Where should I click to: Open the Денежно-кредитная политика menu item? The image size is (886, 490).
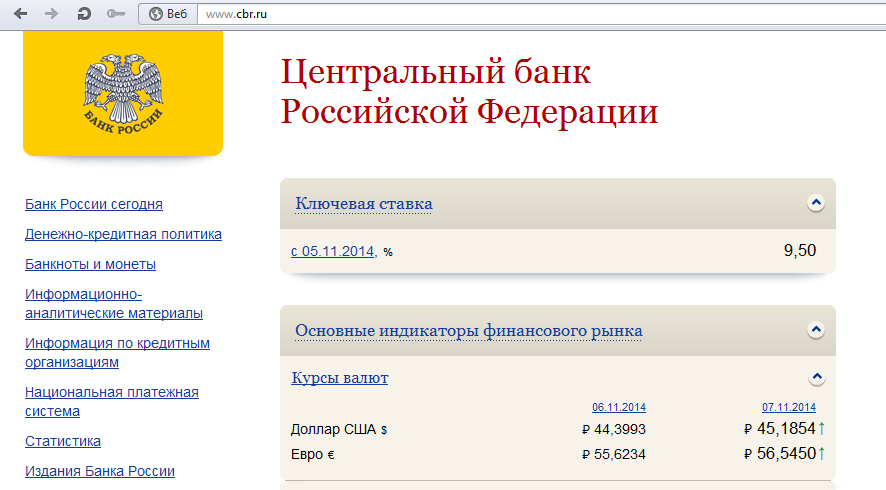click(x=123, y=234)
